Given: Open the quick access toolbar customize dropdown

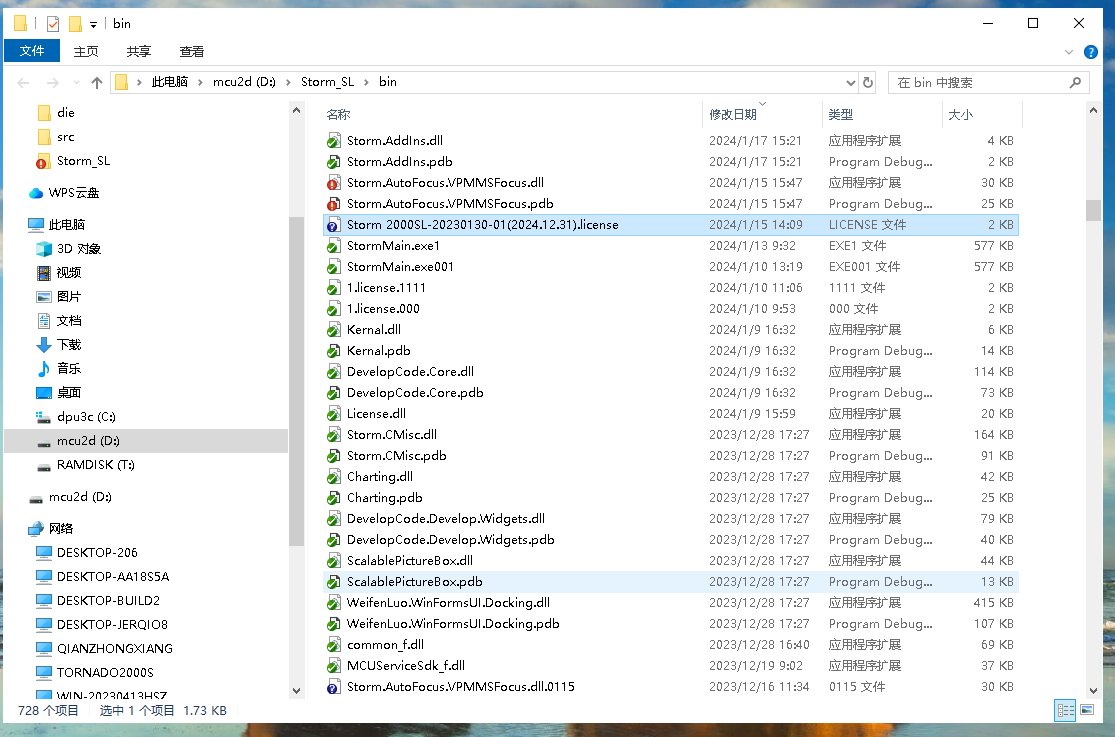Looking at the screenshot, I should coord(93,24).
